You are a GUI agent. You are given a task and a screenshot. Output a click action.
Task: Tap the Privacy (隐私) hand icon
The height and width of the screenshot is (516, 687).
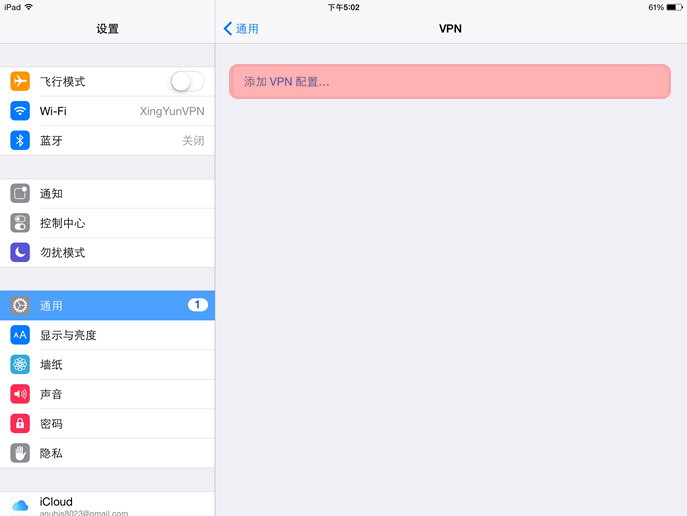[20, 453]
